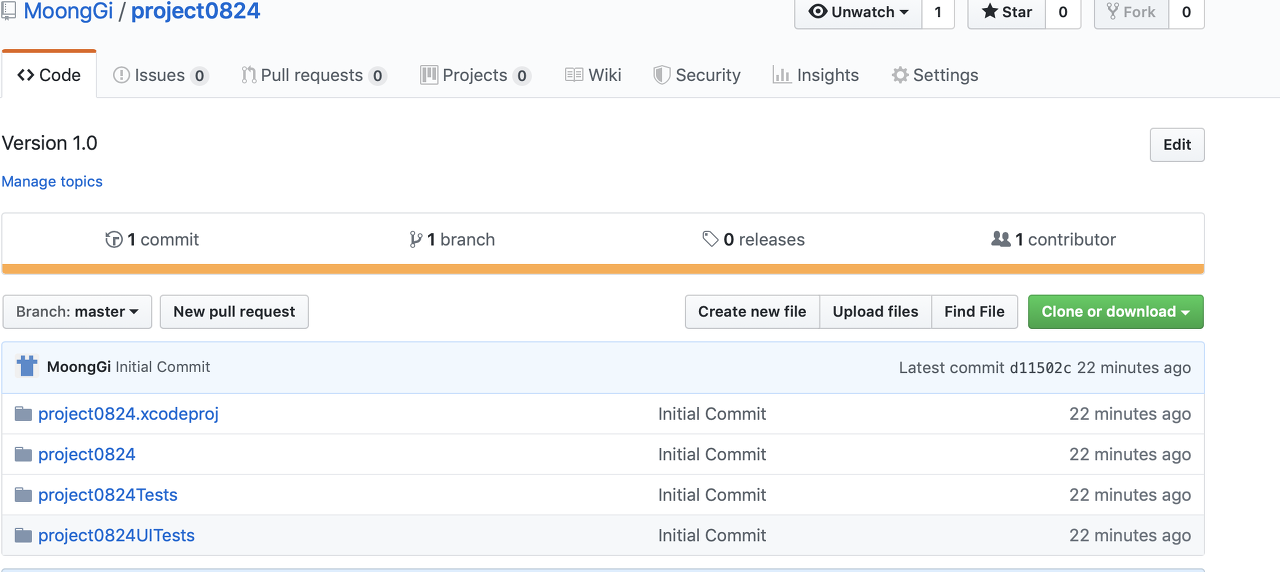Viewport: 1280px width, 572px height.
Task: Click the branch icon beside 1 branch
Action: [415, 240]
